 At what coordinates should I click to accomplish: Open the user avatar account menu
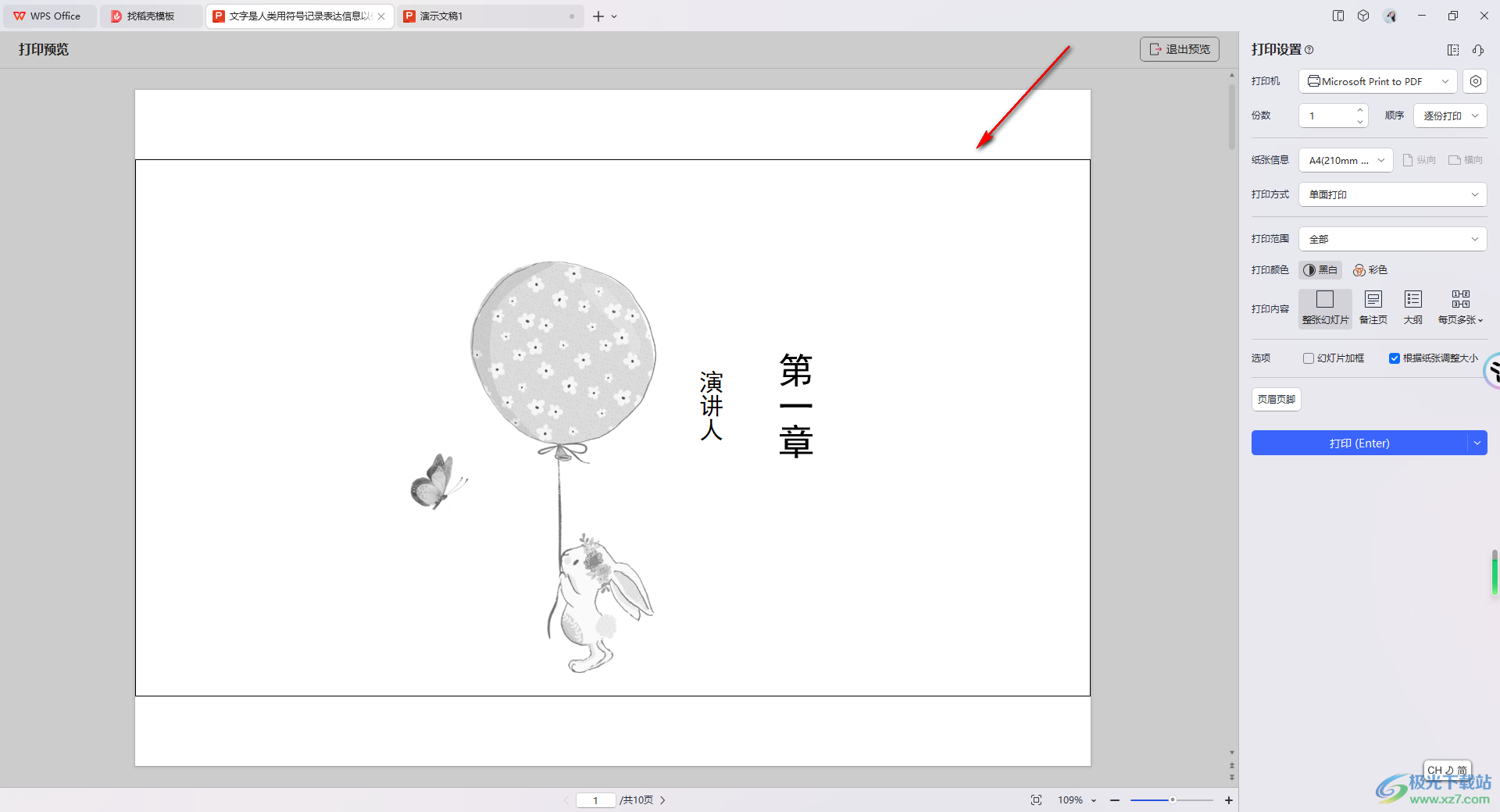(x=1390, y=16)
